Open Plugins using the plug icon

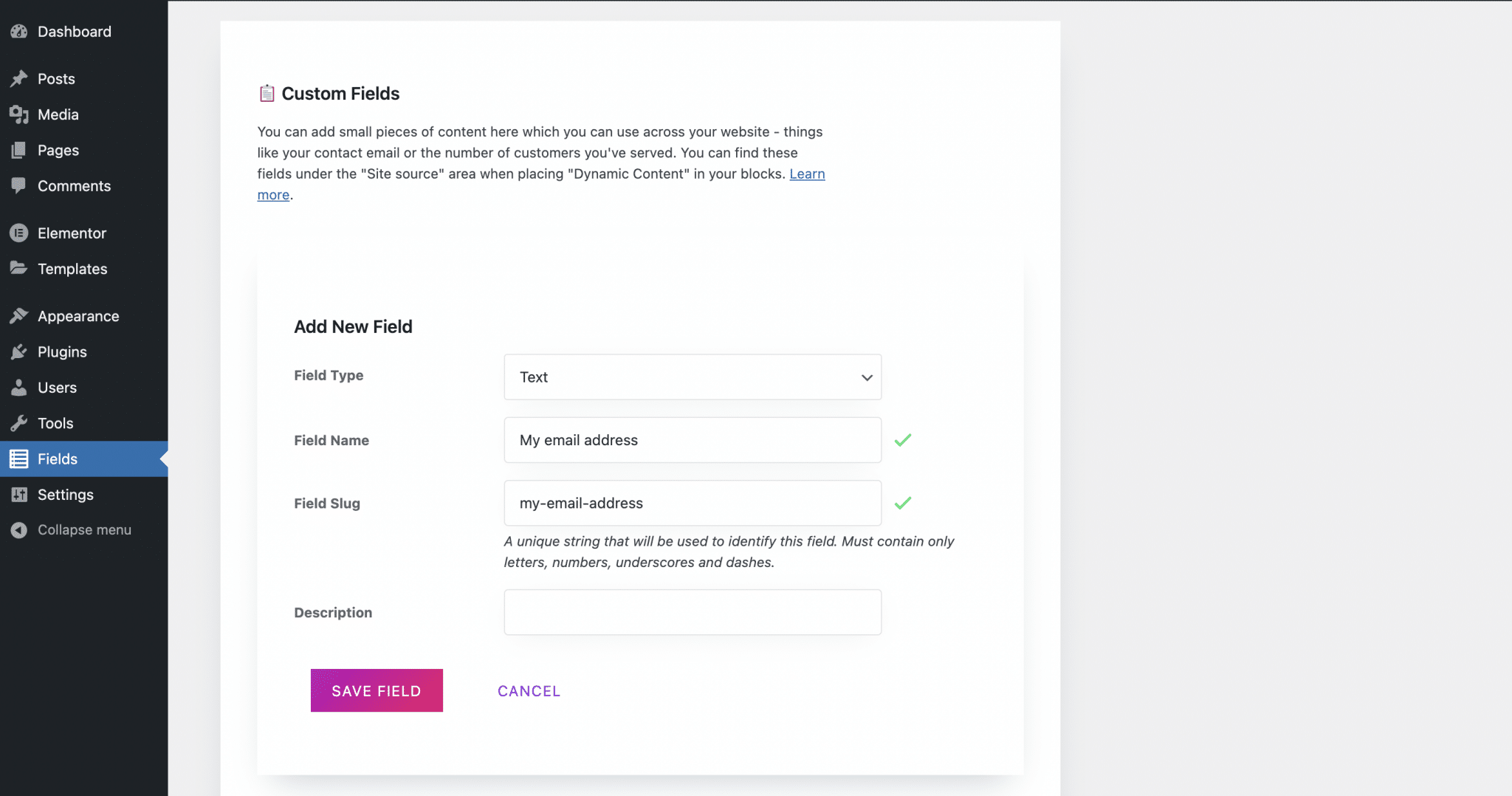coord(18,351)
